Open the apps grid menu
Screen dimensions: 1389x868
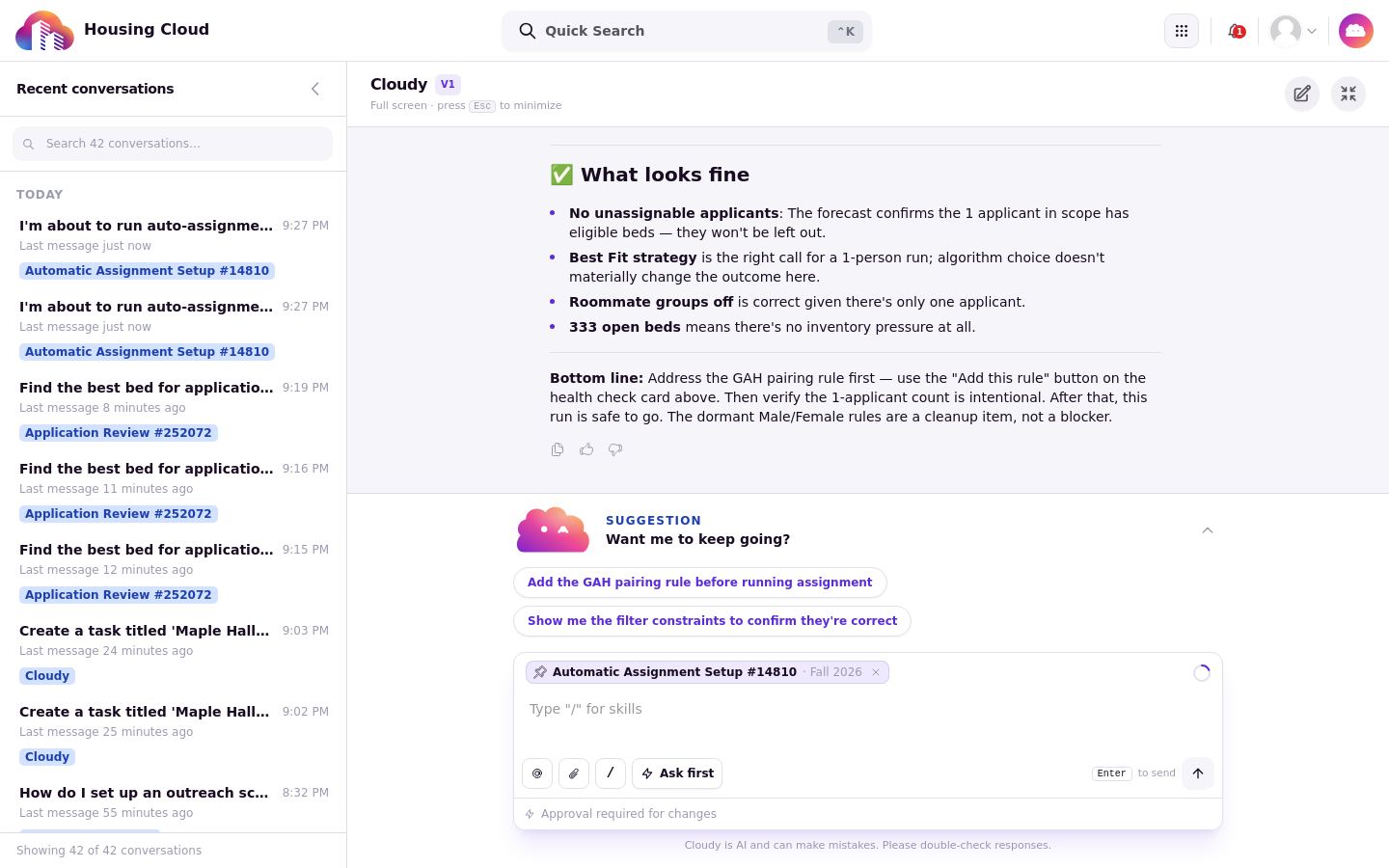[1182, 31]
